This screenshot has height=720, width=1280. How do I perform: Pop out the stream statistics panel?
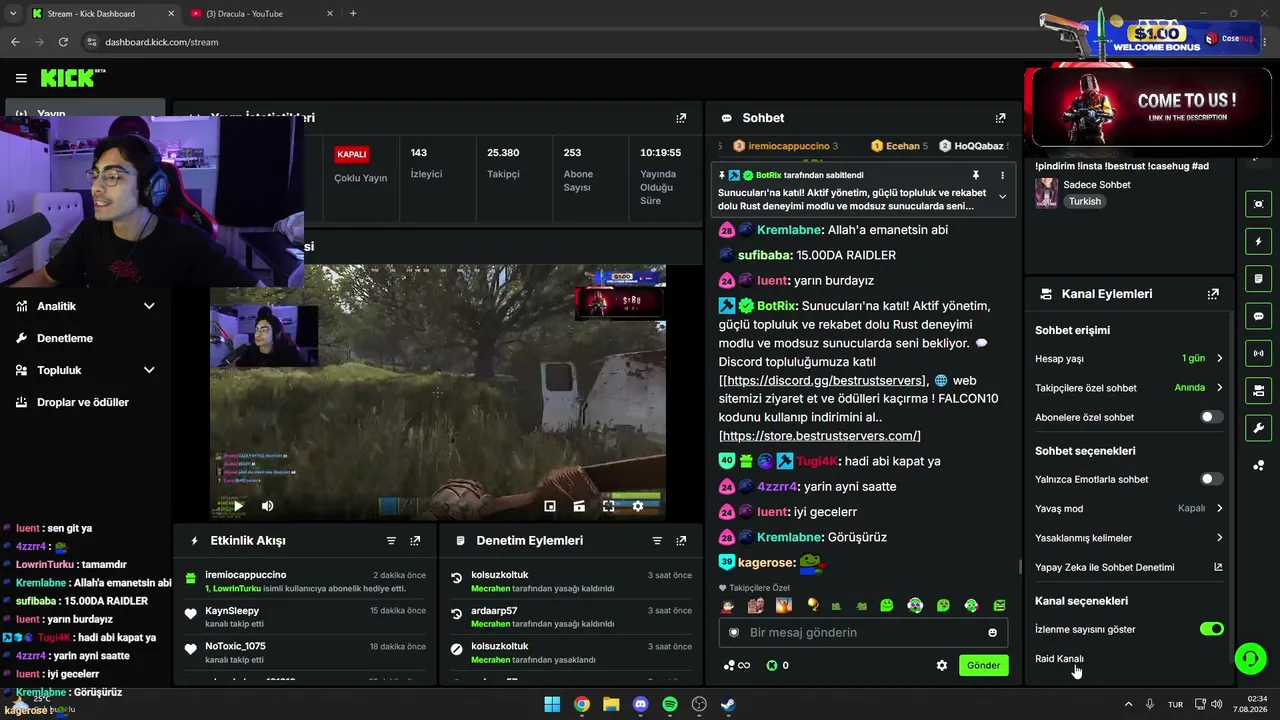click(x=681, y=118)
